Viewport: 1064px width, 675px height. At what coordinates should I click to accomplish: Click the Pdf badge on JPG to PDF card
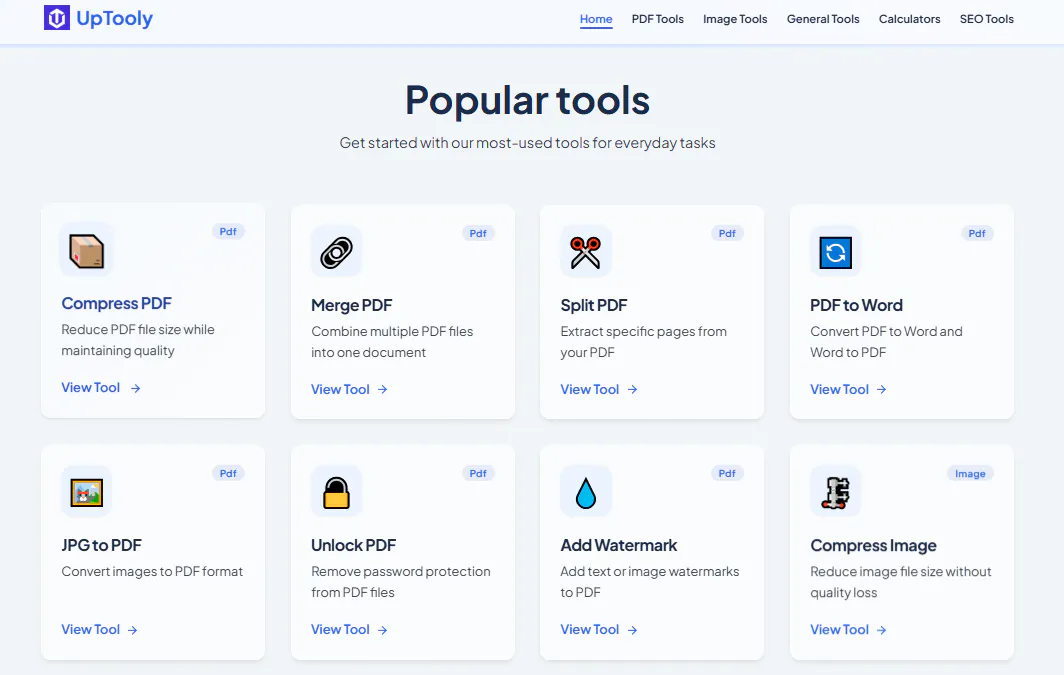[228, 474]
